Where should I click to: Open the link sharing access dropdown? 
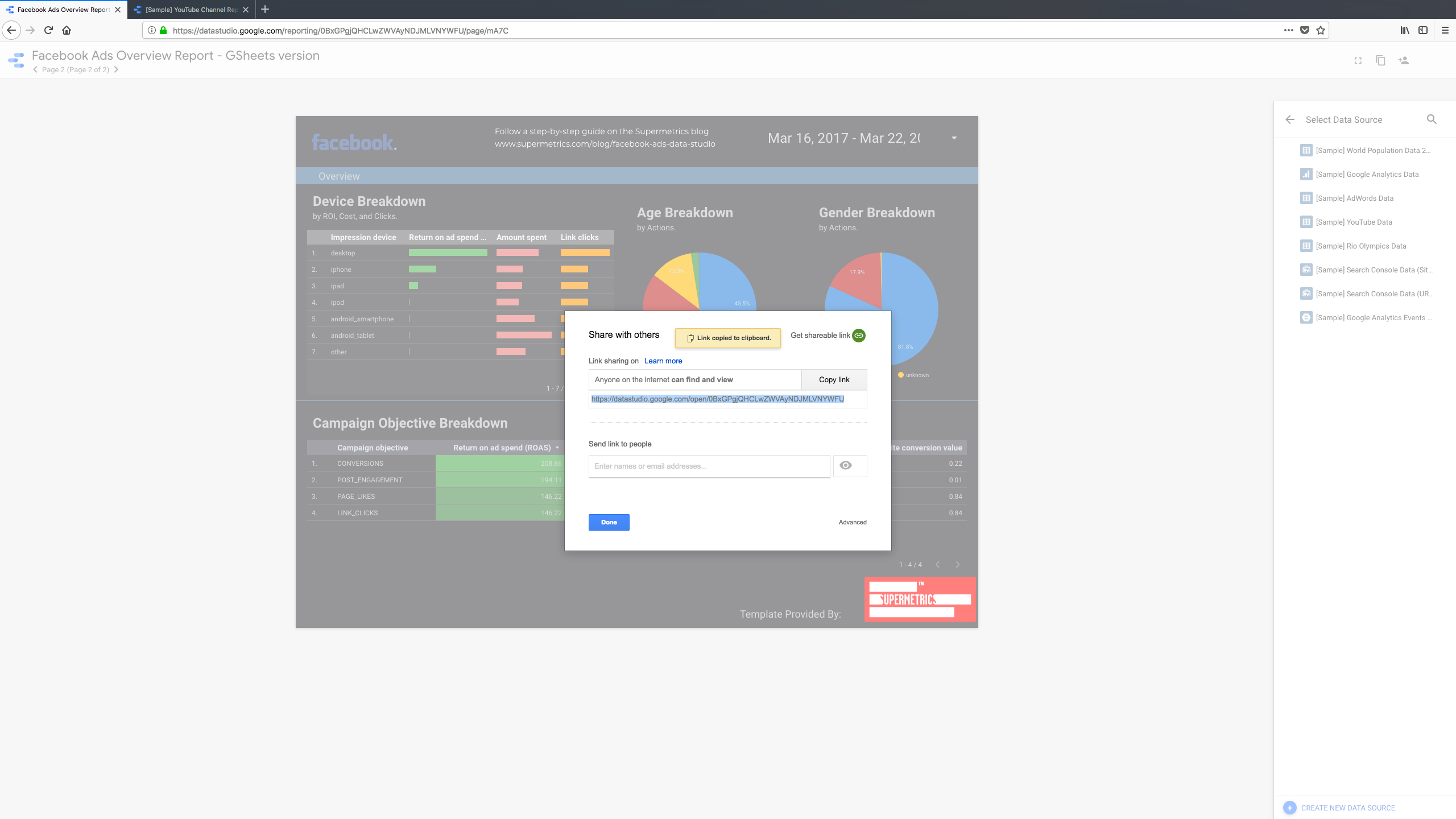point(694,379)
